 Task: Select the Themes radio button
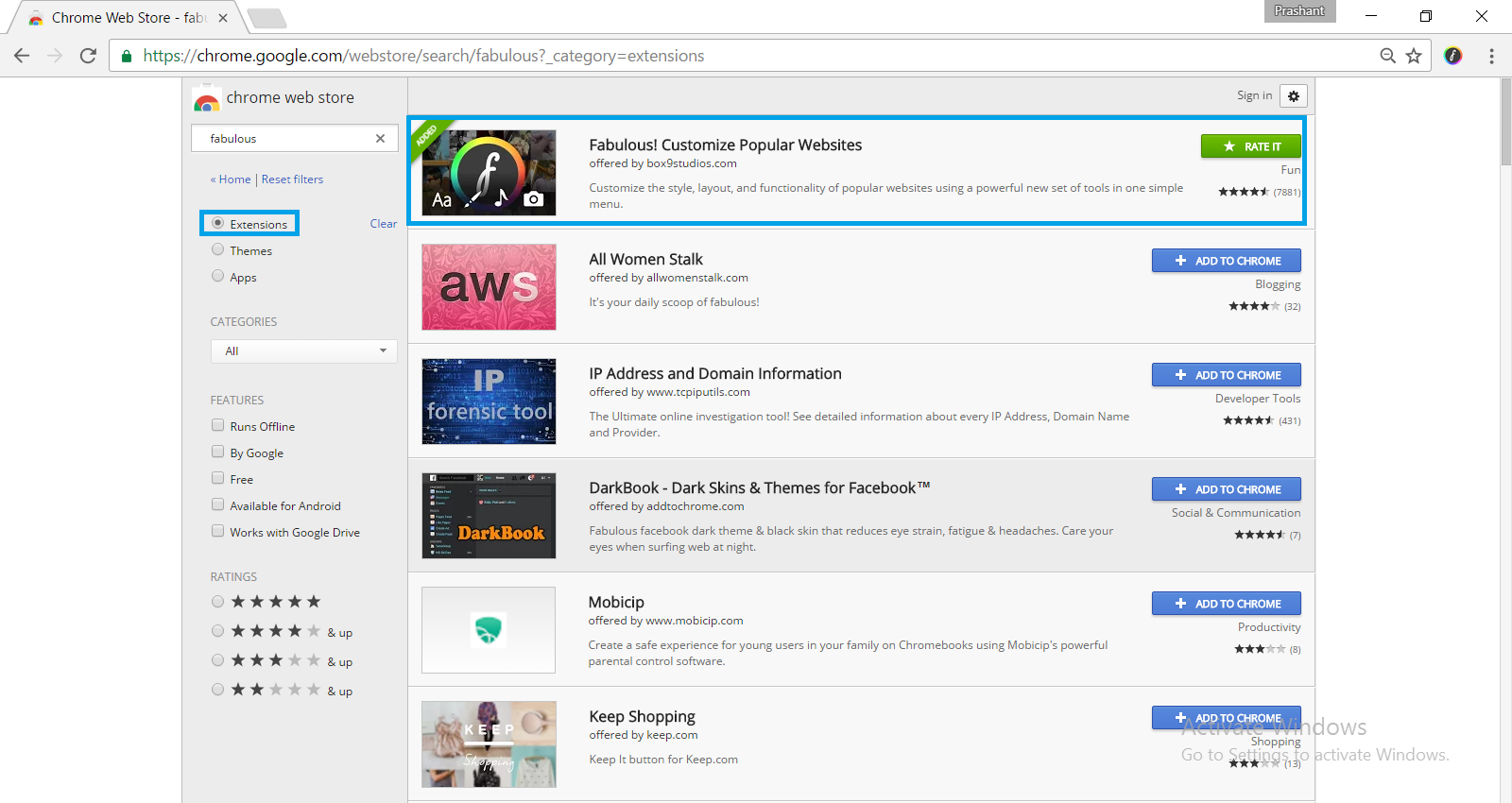pos(218,249)
